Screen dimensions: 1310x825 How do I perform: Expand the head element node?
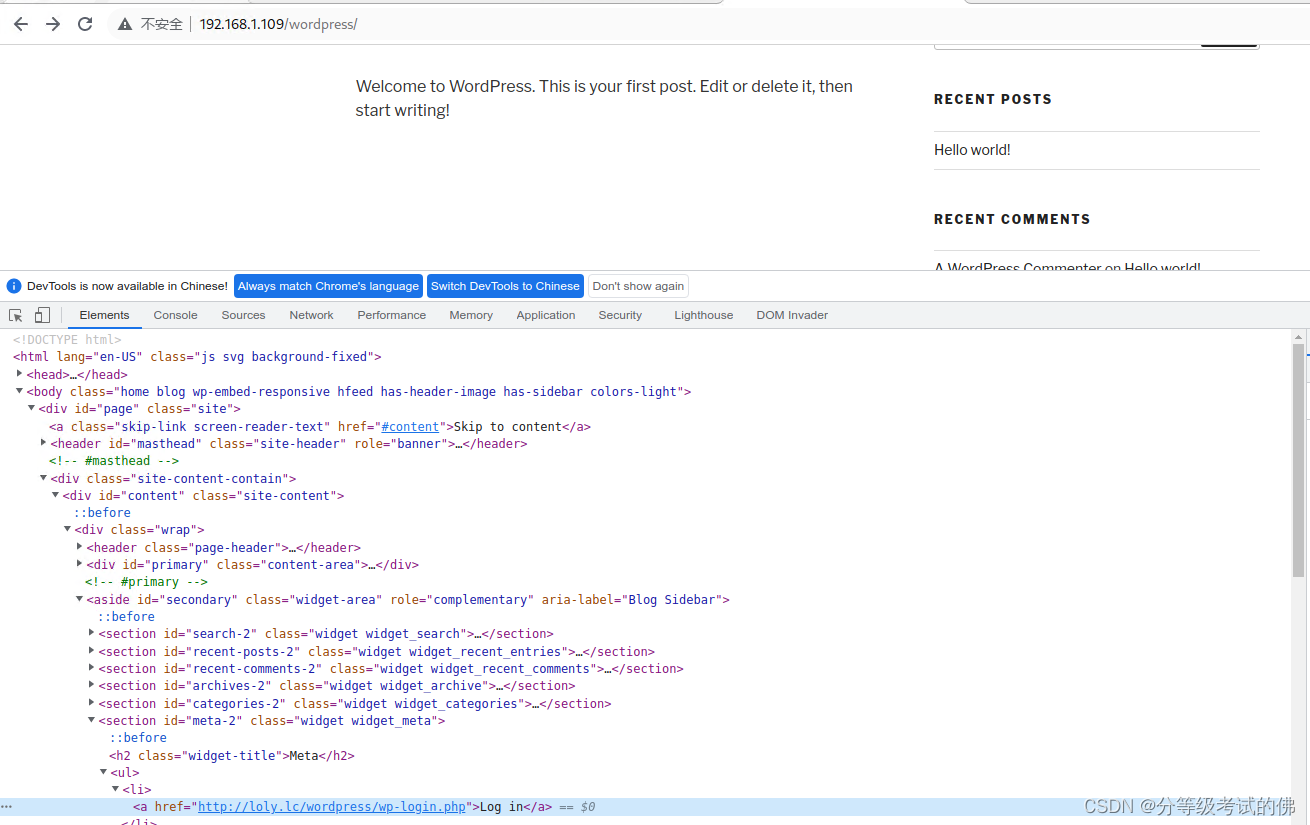[20, 374]
